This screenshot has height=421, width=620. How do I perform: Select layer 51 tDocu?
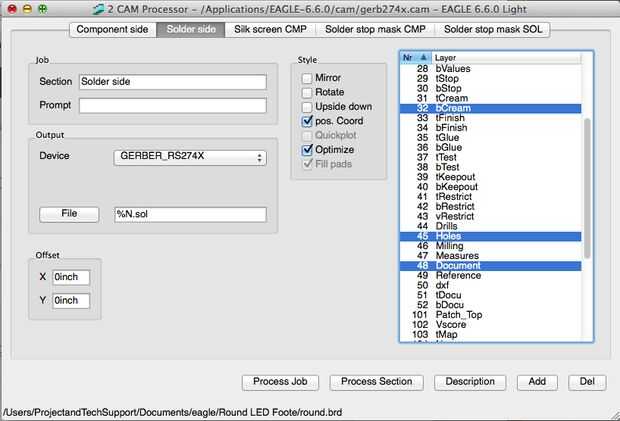click(491, 295)
